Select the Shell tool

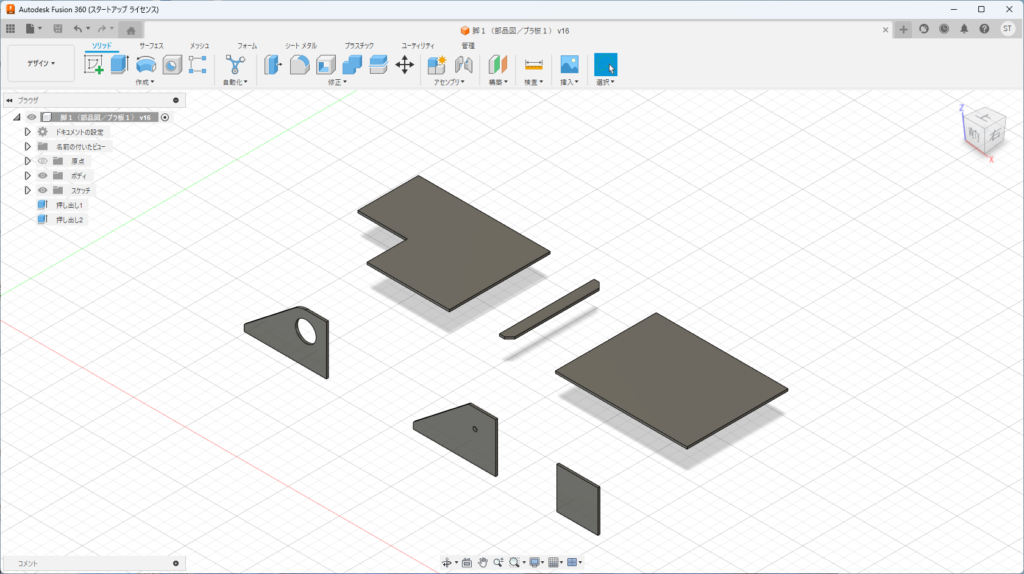pyautogui.click(x=325, y=65)
